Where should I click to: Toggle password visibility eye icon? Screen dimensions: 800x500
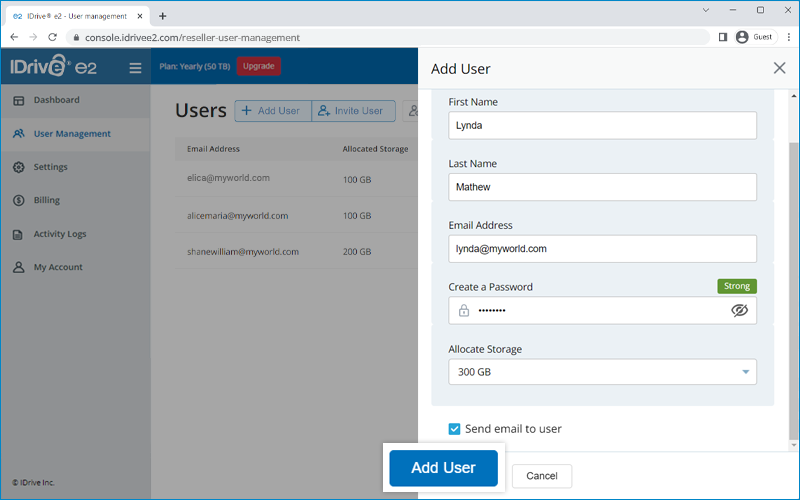click(739, 311)
